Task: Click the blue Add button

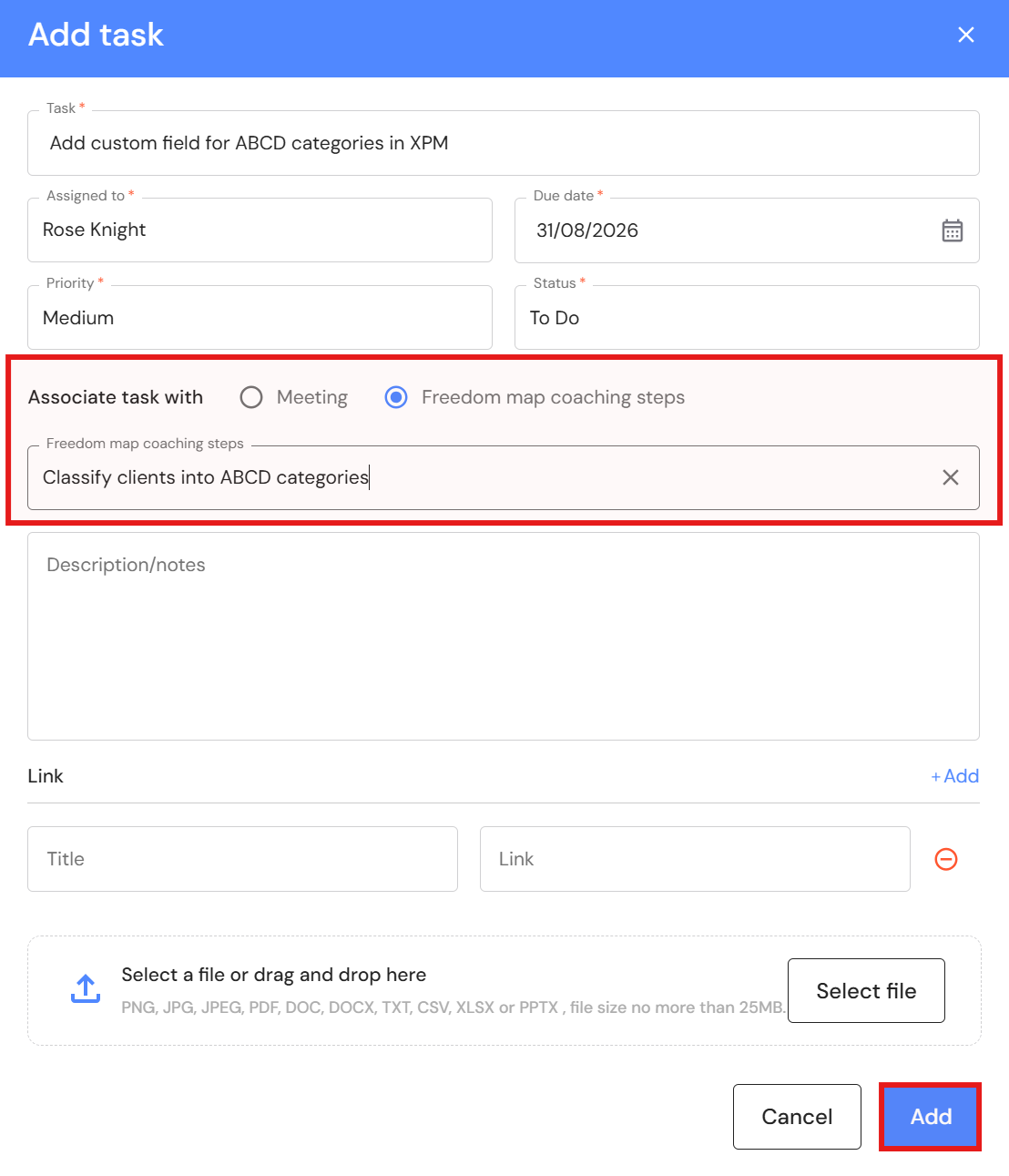Action: click(x=931, y=1117)
